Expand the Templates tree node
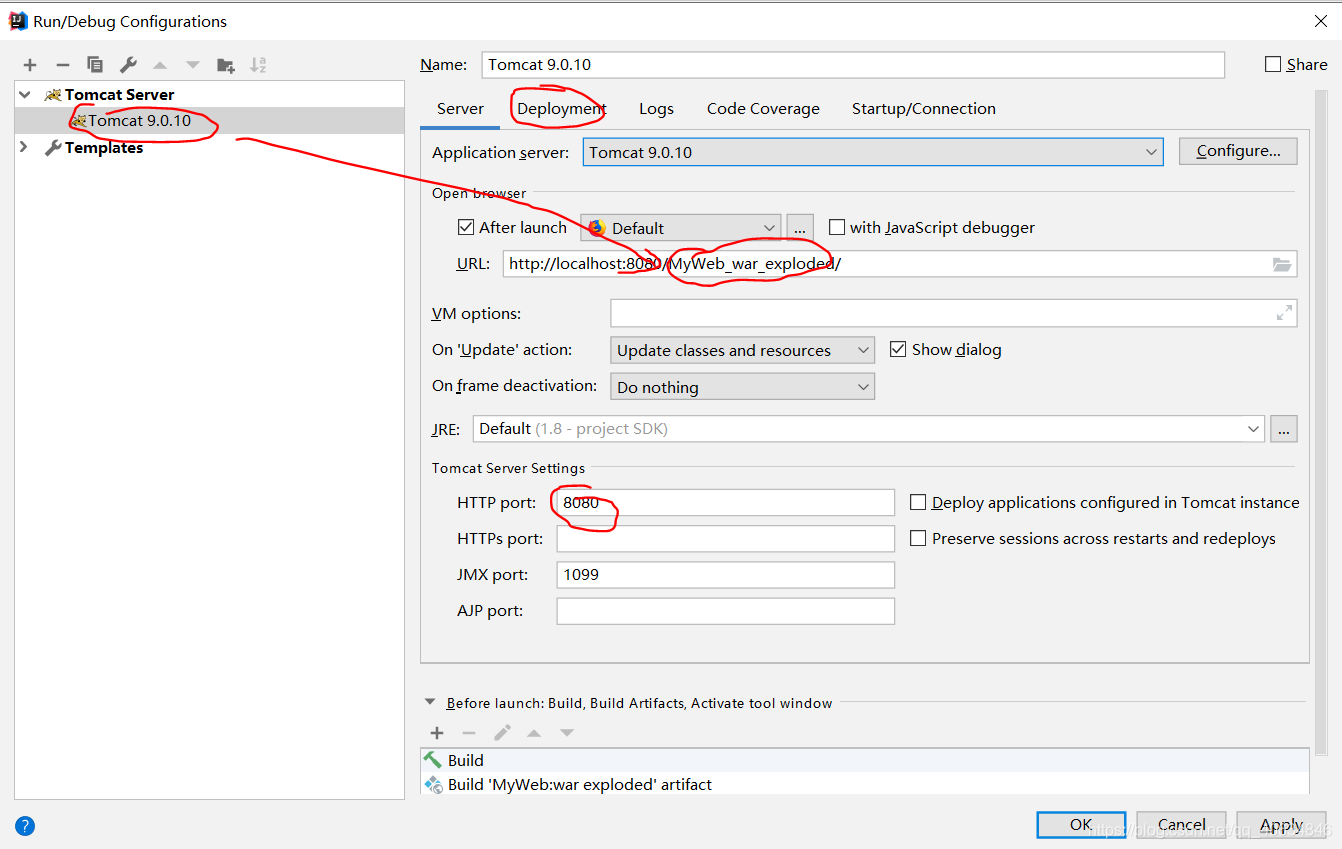Viewport: 1342px width, 849px height. point(24,147)
